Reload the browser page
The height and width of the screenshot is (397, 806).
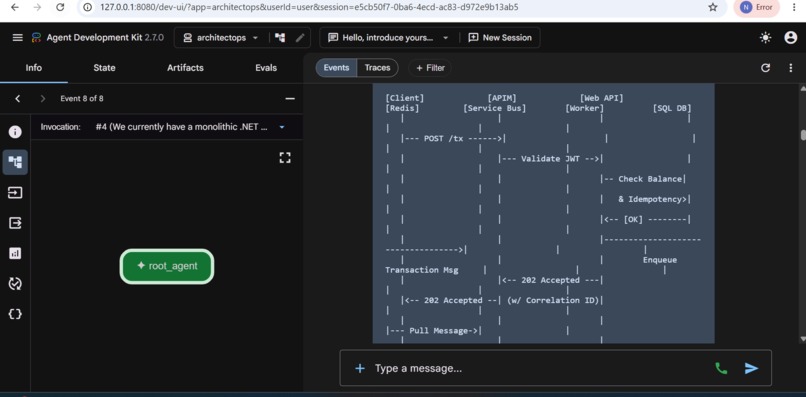(60, 7)
